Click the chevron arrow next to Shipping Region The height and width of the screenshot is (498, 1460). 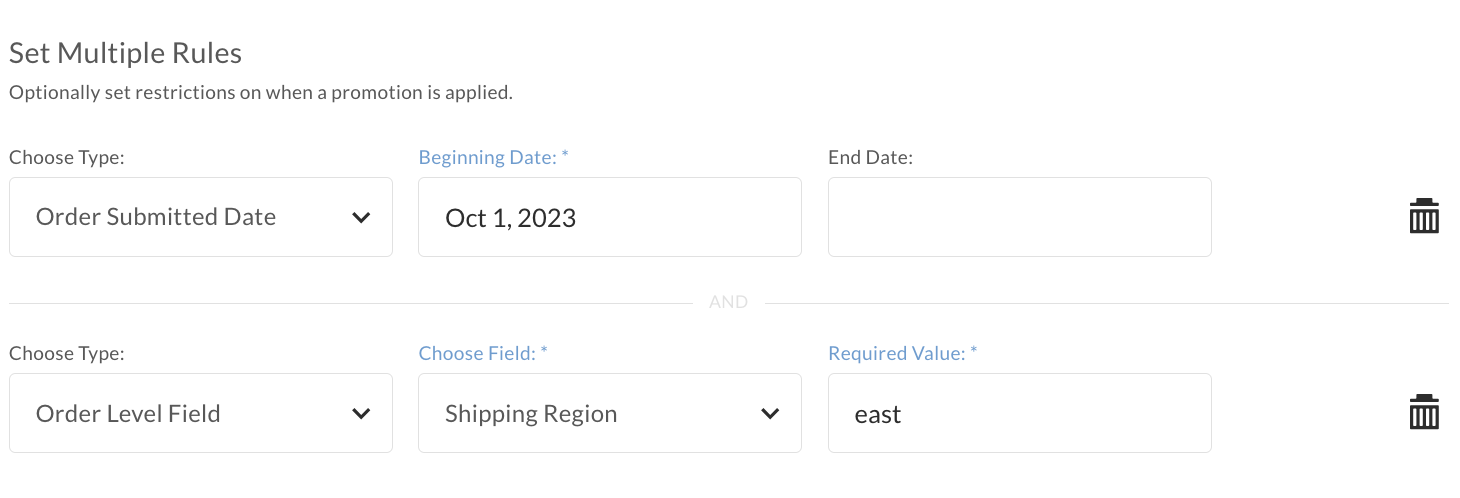[770, 414]
